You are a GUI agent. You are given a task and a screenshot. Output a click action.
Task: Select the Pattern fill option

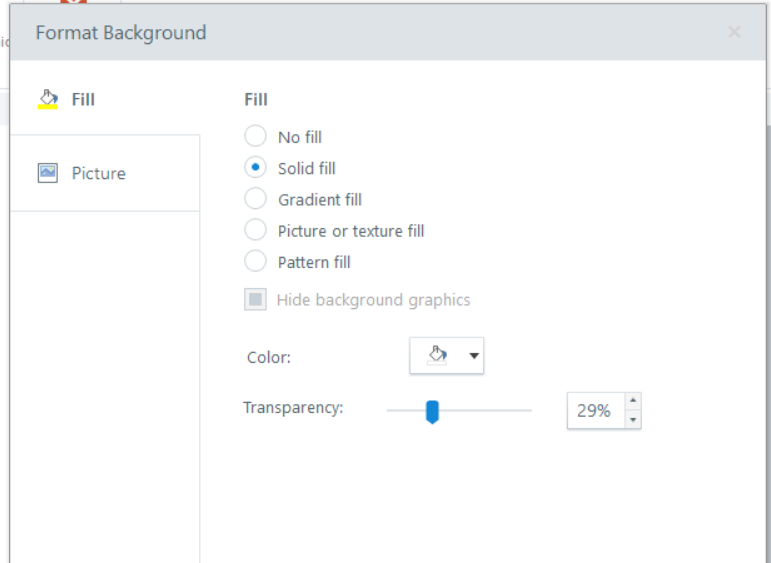click(x=256, y=262)
